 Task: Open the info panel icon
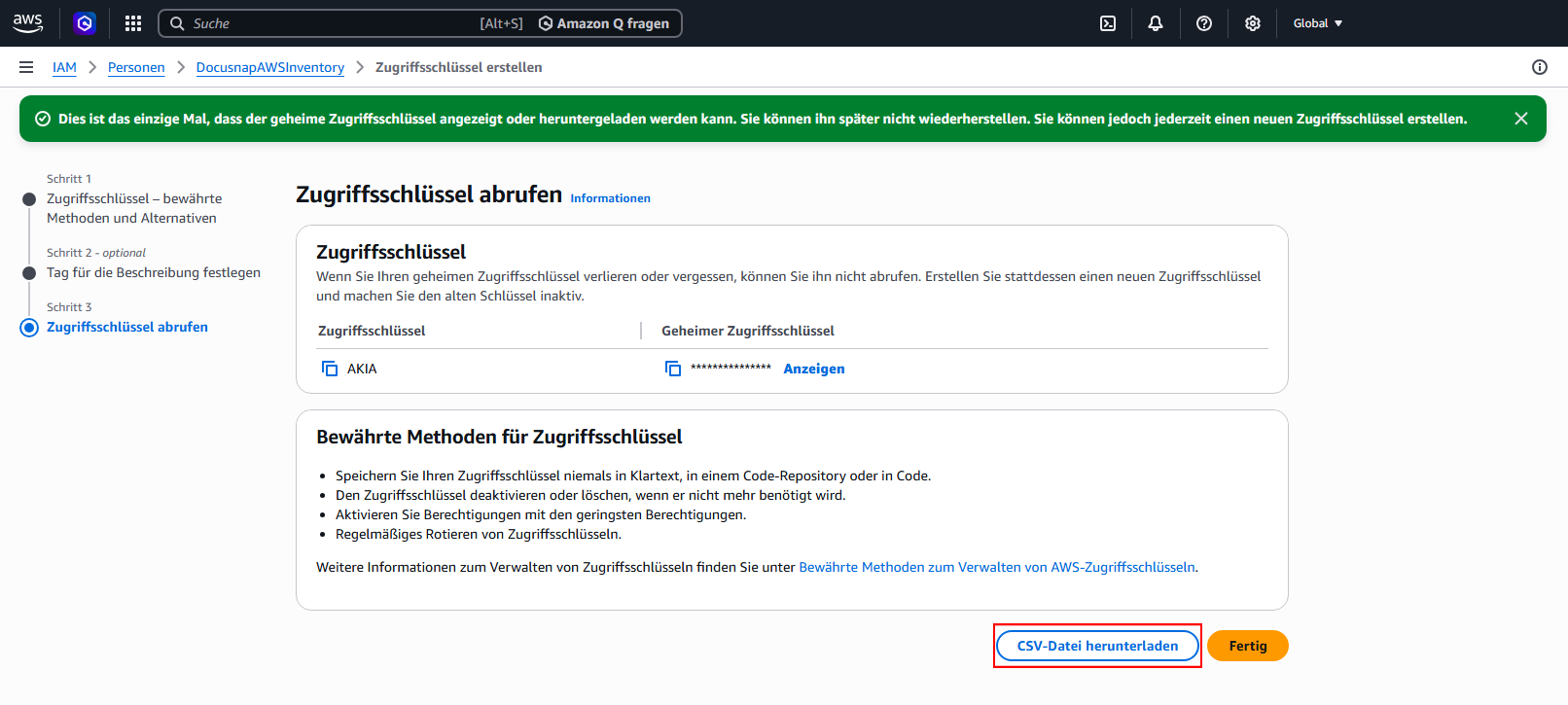pos(1540,67)
